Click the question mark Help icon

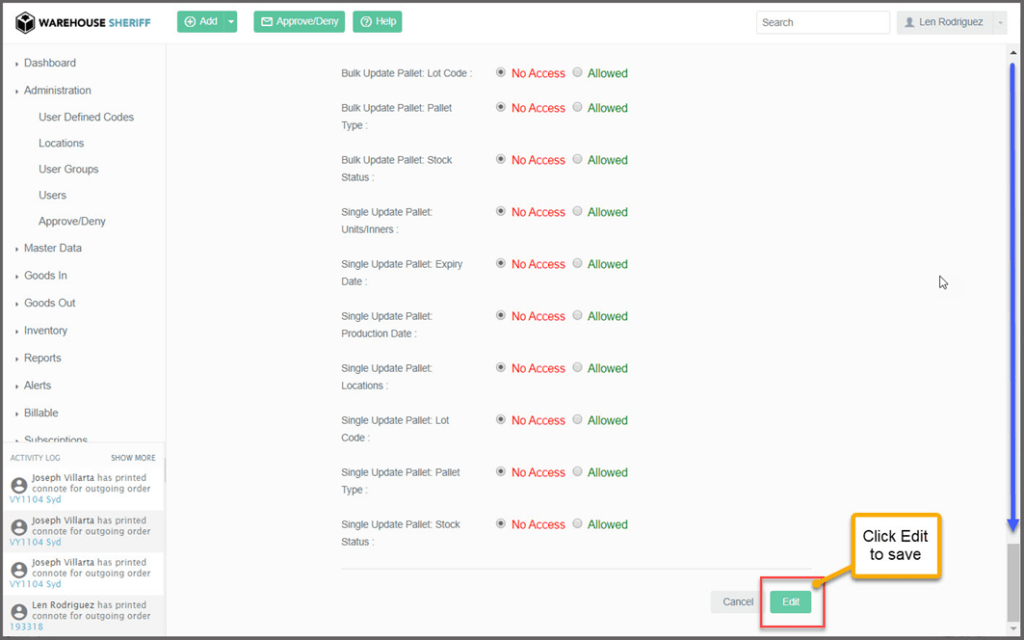366,22
